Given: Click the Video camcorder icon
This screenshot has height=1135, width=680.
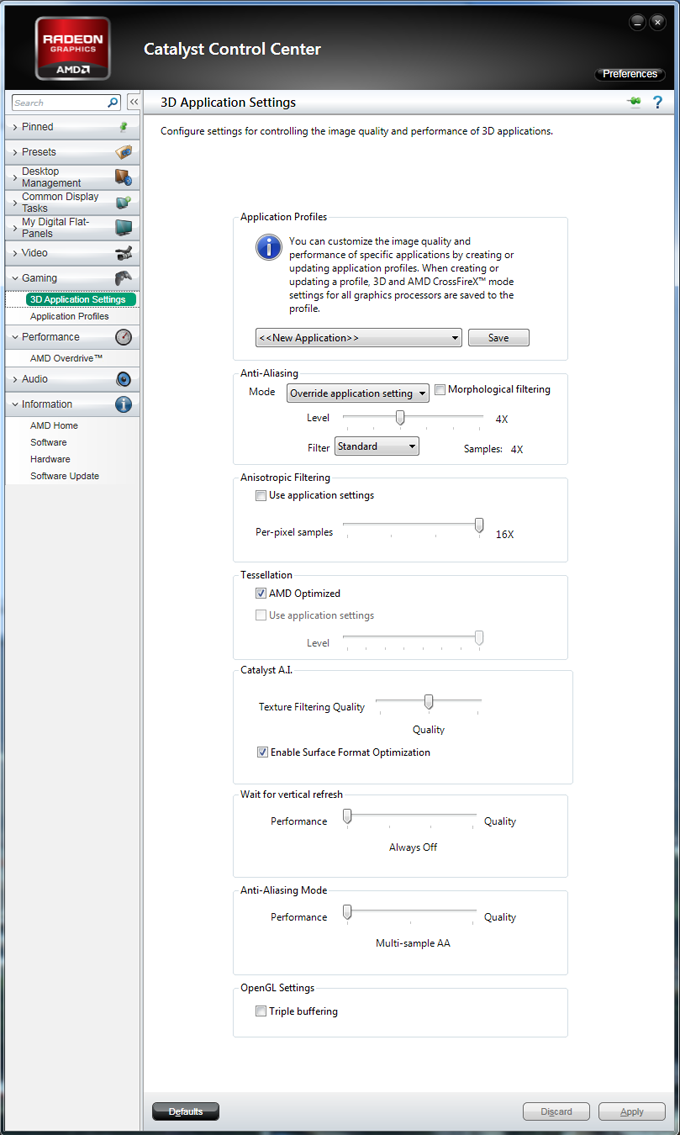Looking at the screenshot, I should (124, 253).
